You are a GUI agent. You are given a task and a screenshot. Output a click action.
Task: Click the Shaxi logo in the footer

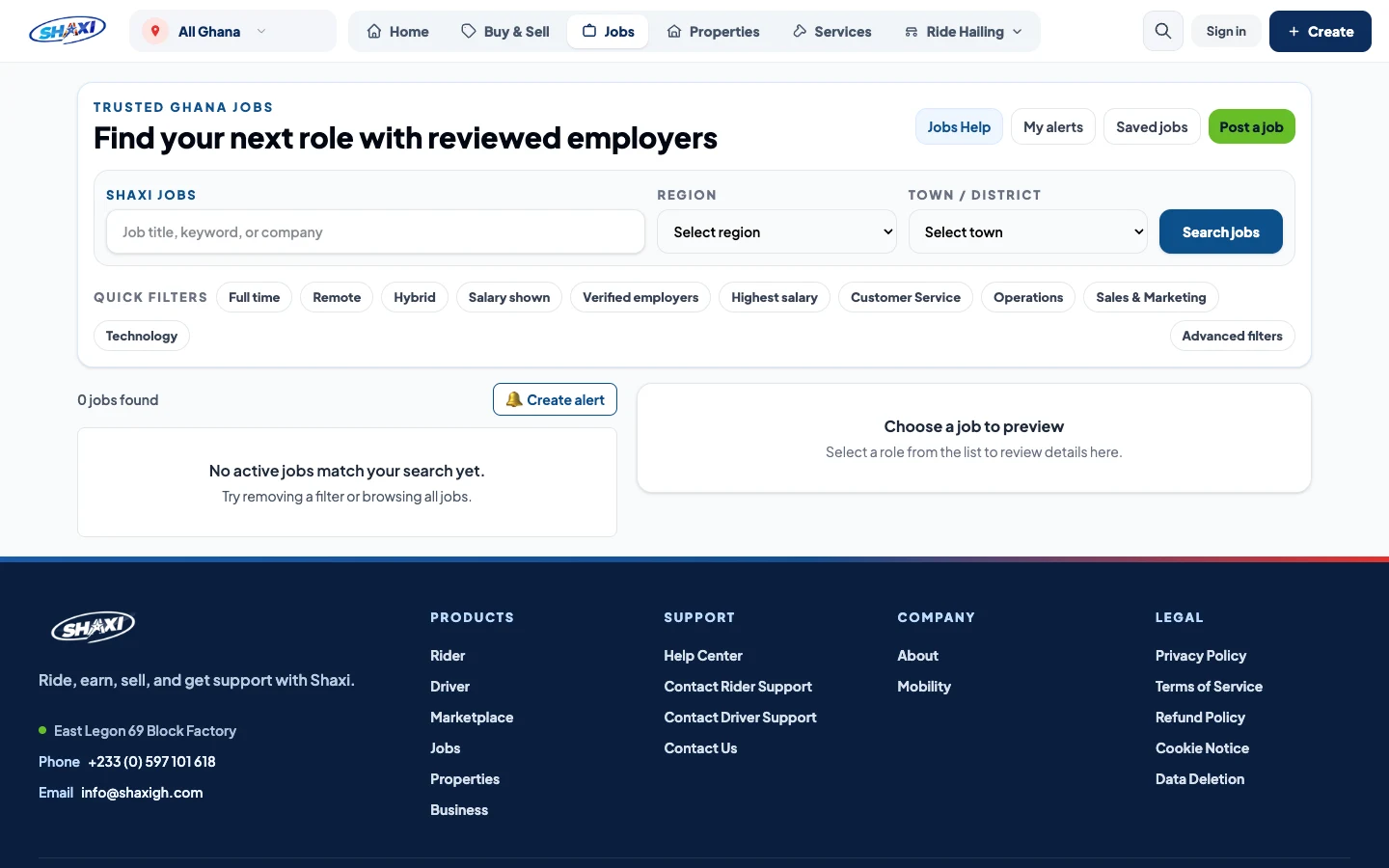coord(93,627)
